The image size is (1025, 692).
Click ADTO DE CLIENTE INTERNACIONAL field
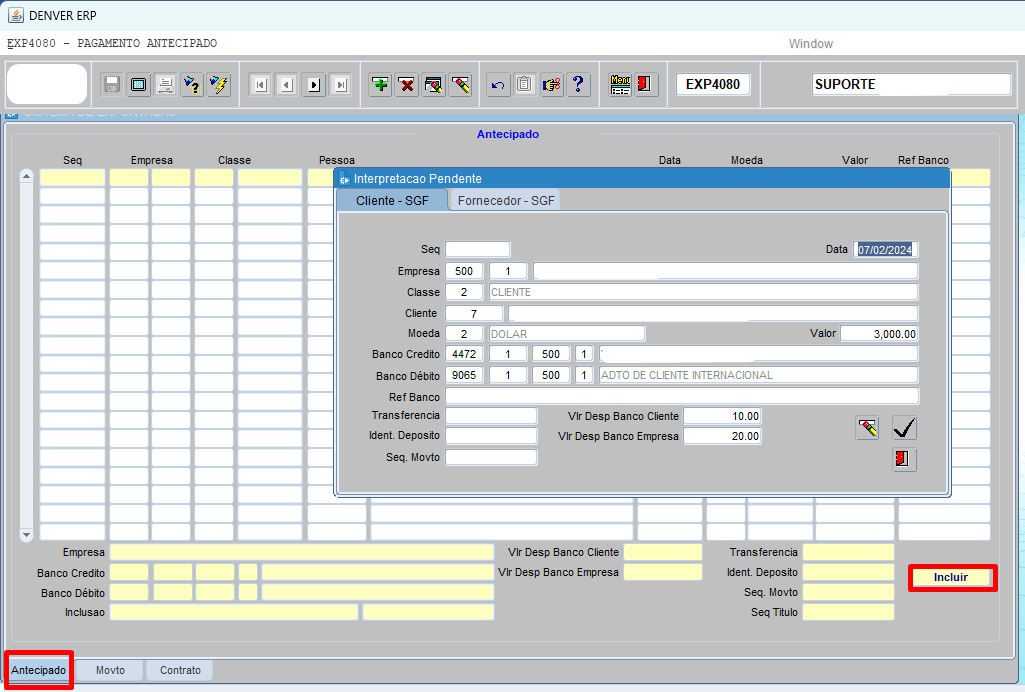coord(758,374)
